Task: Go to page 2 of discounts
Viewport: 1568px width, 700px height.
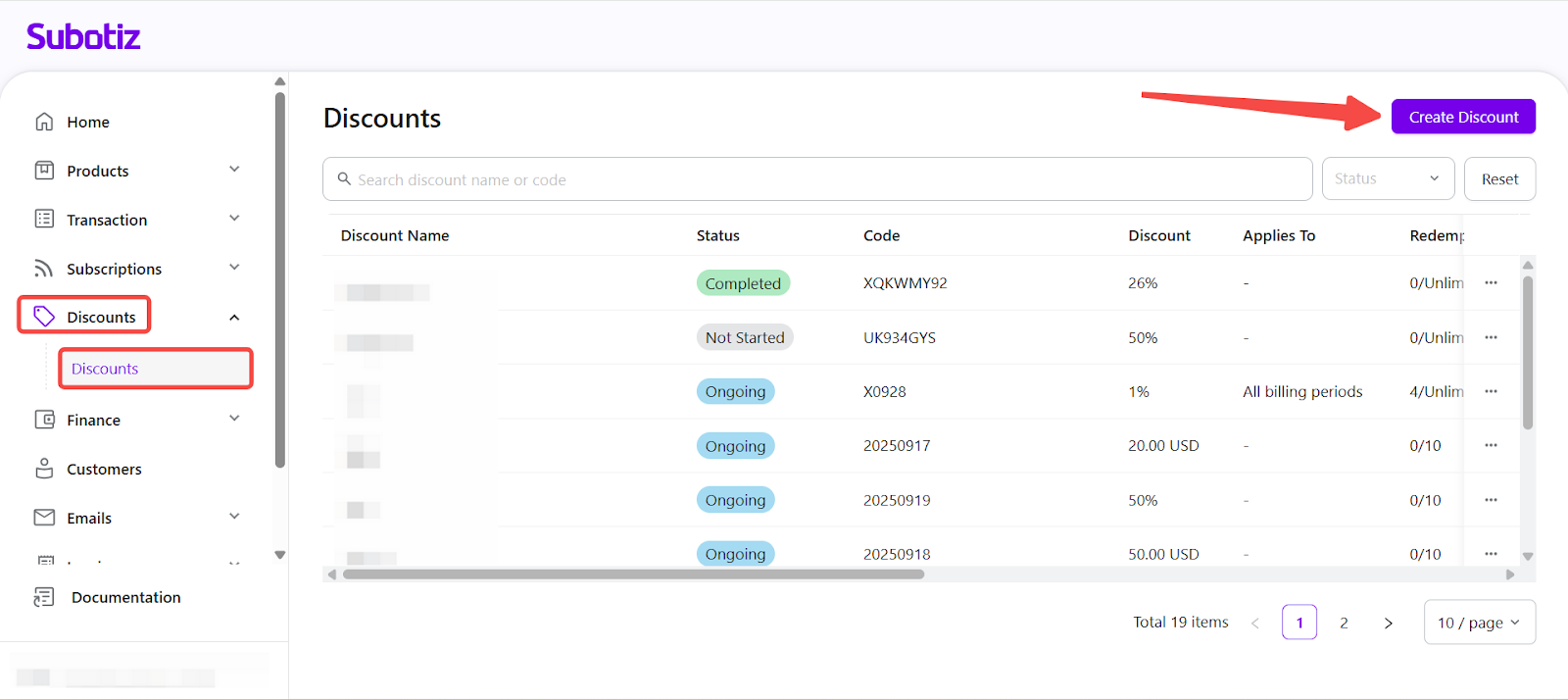Action: pos(1344,623)
